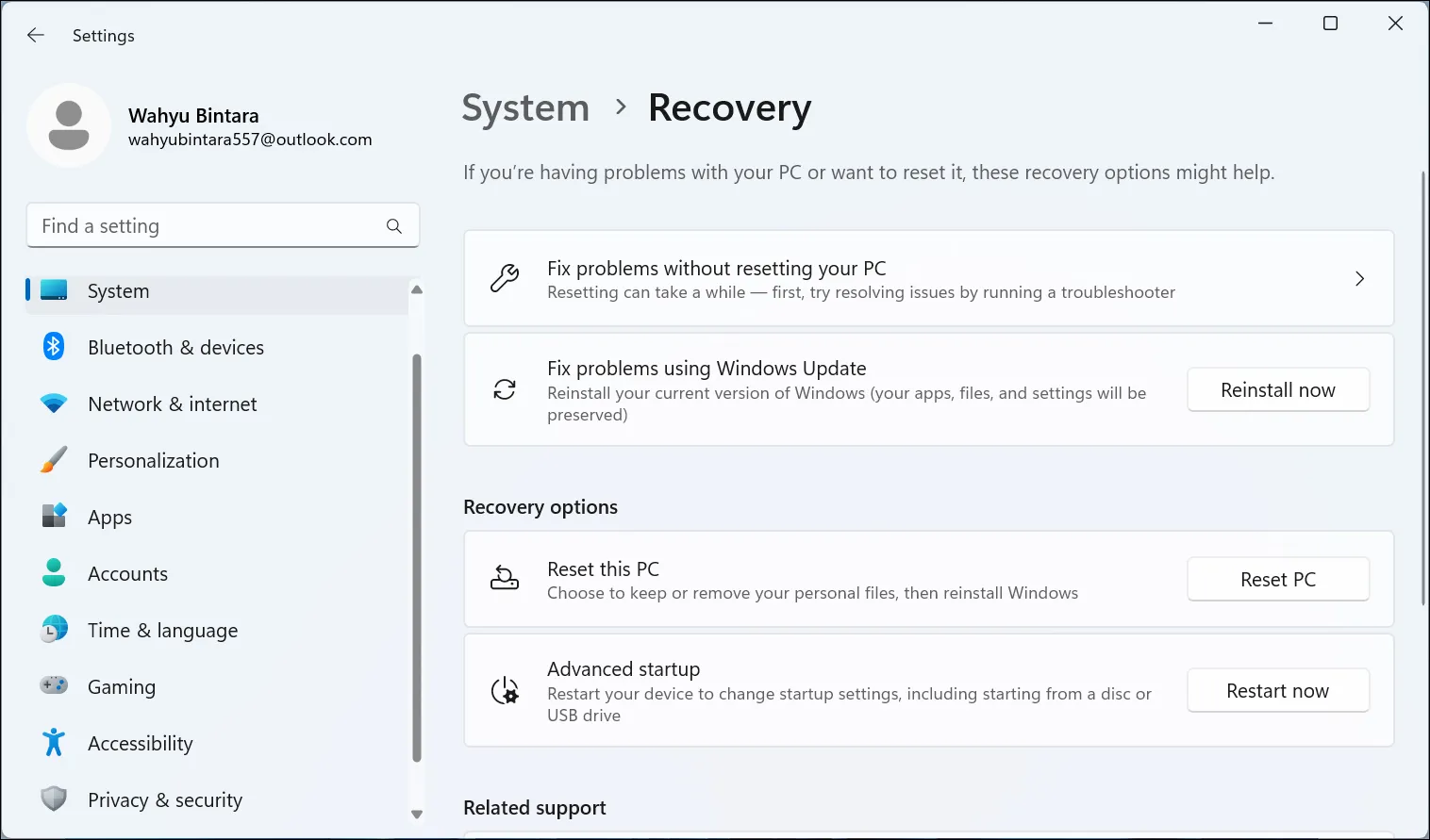1430x840 pixels.
Task: Click the search magnifier icon
Action: click(x=394, y=226)
